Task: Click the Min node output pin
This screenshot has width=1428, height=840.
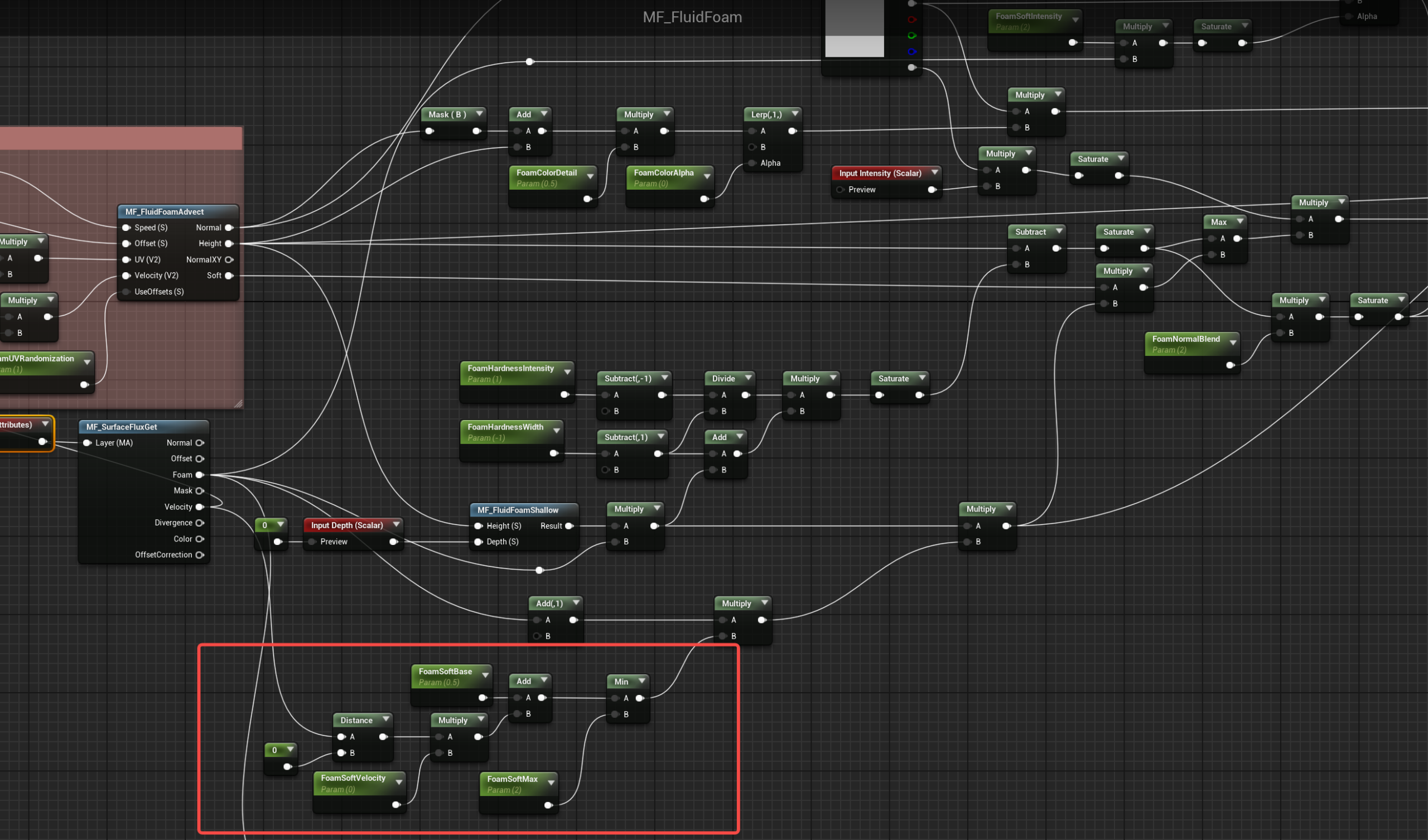Action: (640, 698)
